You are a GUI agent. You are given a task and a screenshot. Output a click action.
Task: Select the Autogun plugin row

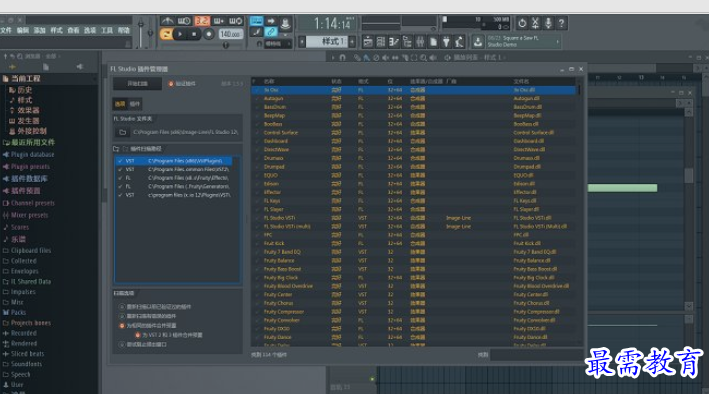[414, 99]
